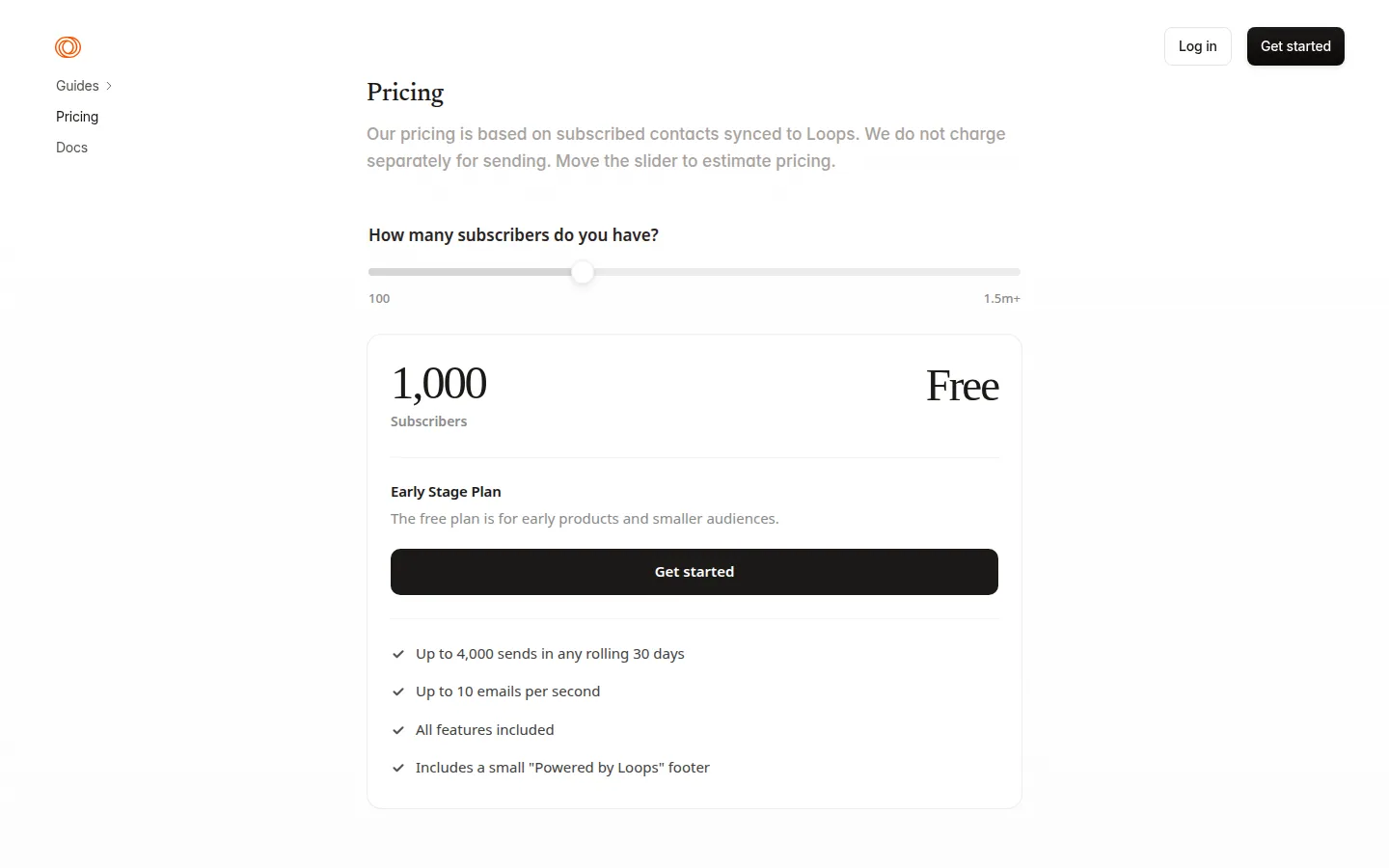This screenshot has width=1389, height=868.
Task: Click the checkmark beside 10 emails per second
Action: [398, 692]
